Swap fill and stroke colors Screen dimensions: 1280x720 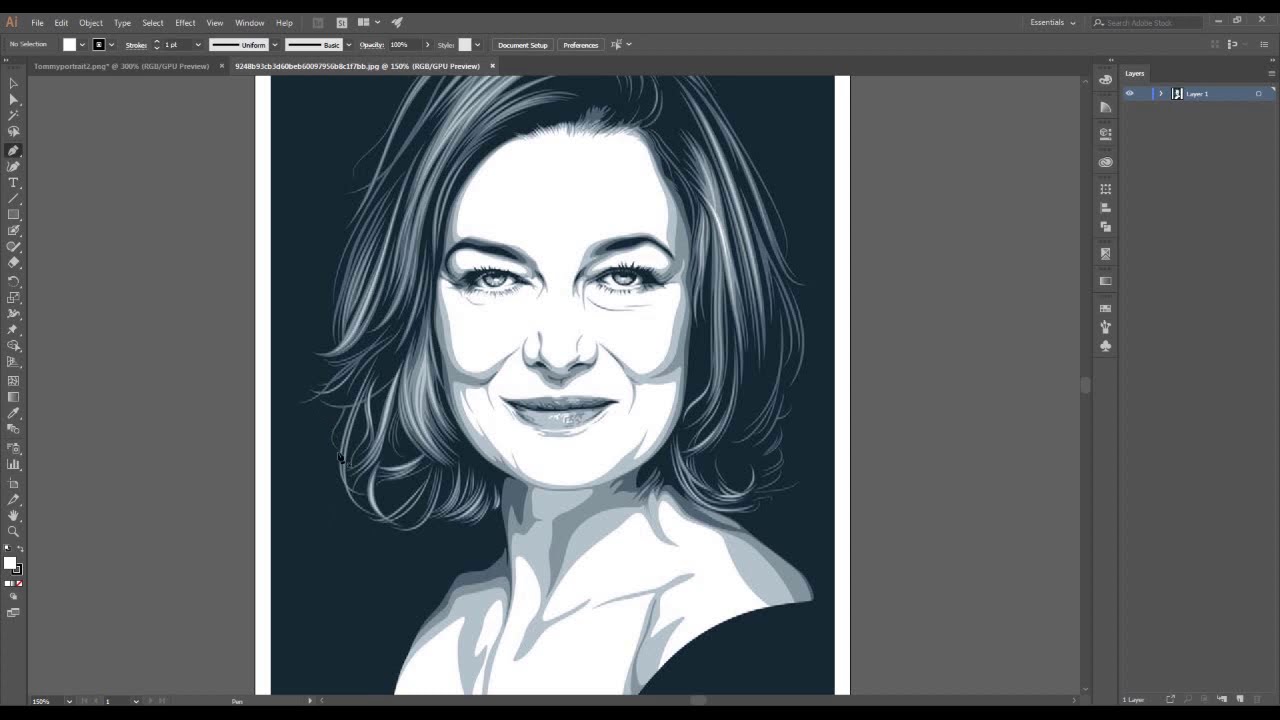21,549
